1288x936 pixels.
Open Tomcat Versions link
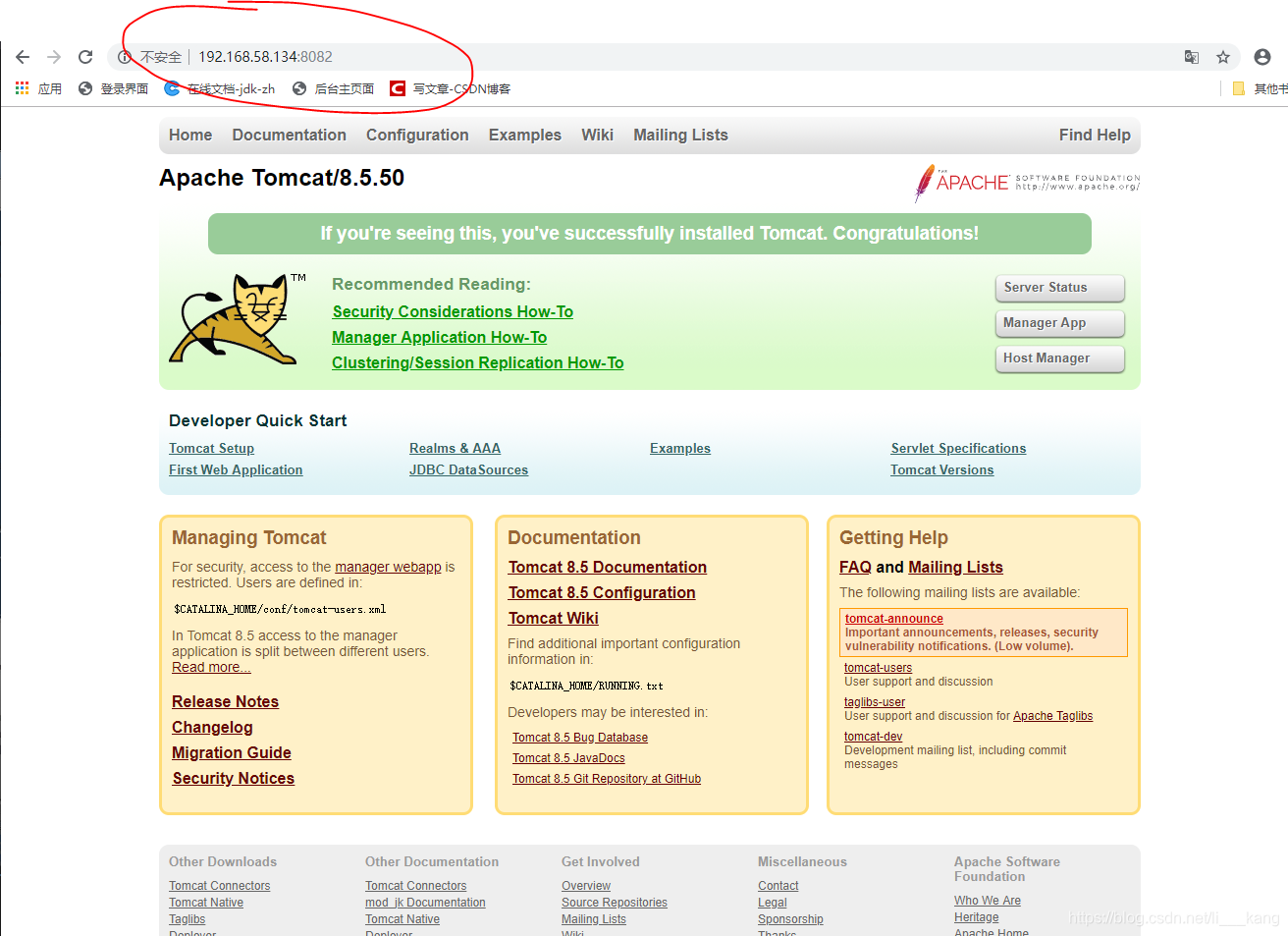pos(941,470)
